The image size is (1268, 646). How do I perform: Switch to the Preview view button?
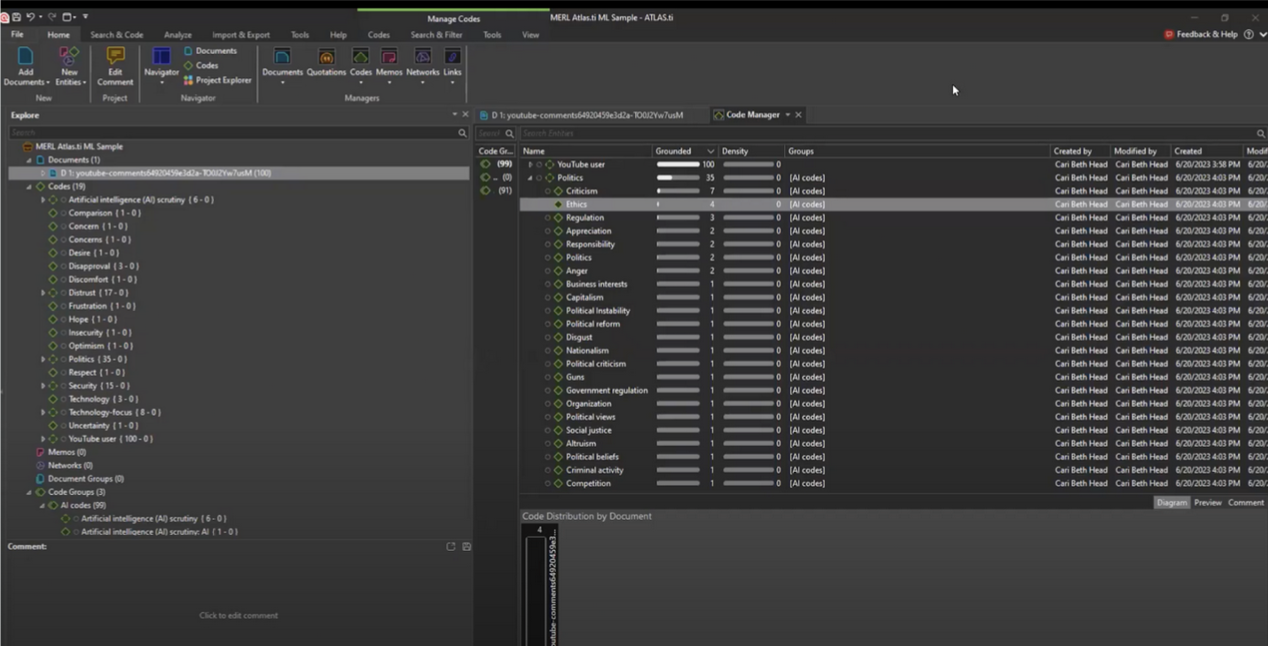click(x=1207, y=503)
